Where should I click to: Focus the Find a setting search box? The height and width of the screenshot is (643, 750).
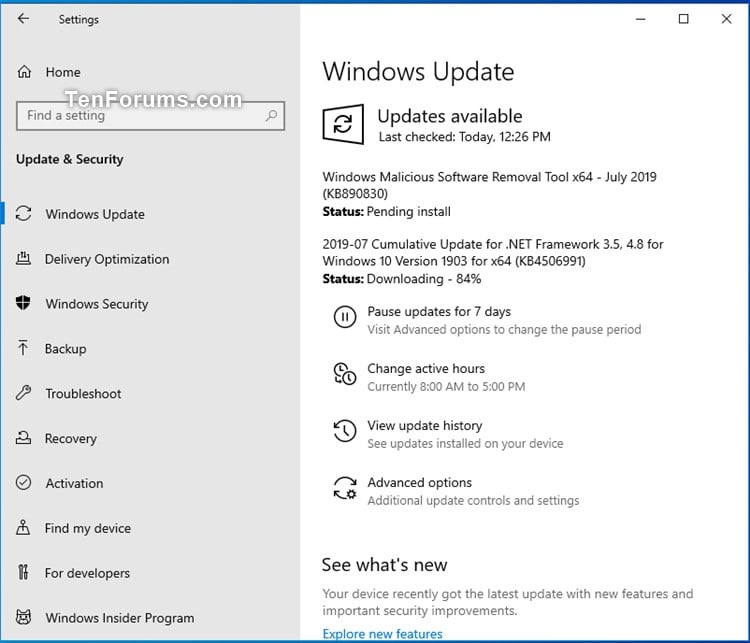pyautogui.click(x=150, y=116)
